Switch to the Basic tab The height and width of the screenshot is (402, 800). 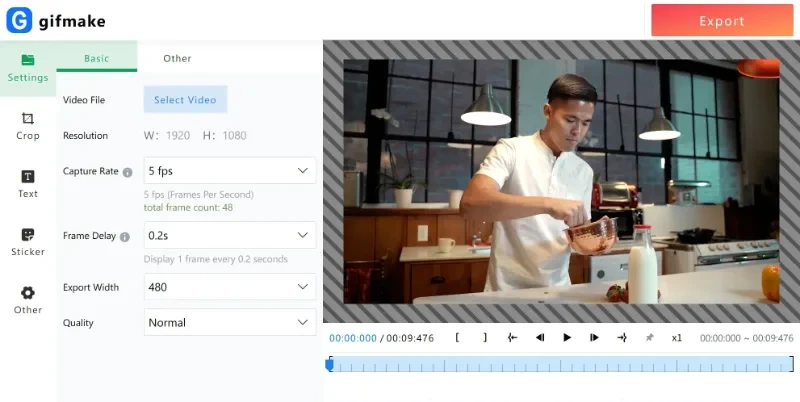(96, 58)
